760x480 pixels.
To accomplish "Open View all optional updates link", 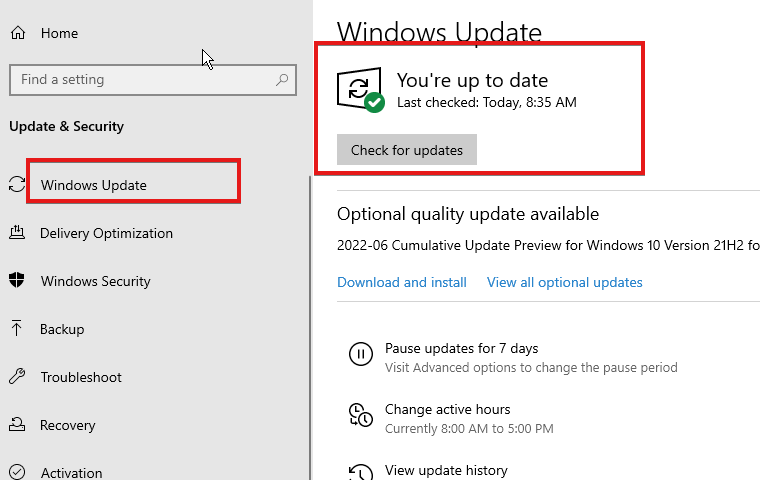I will [565, 282].
